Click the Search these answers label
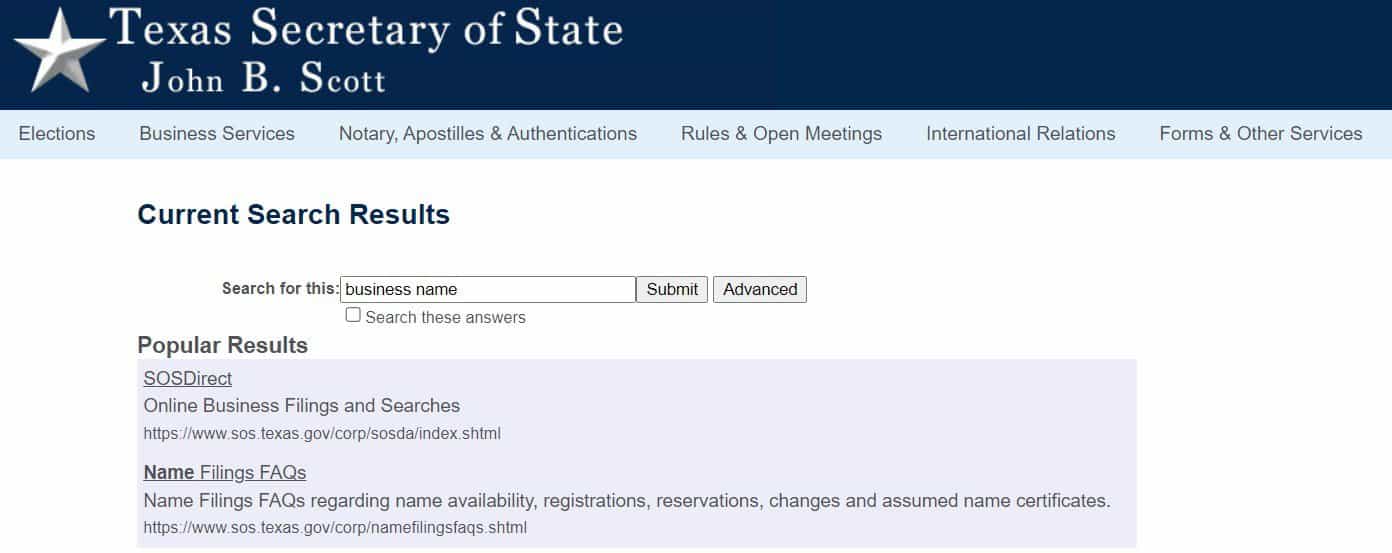 (x=445, y=317)
